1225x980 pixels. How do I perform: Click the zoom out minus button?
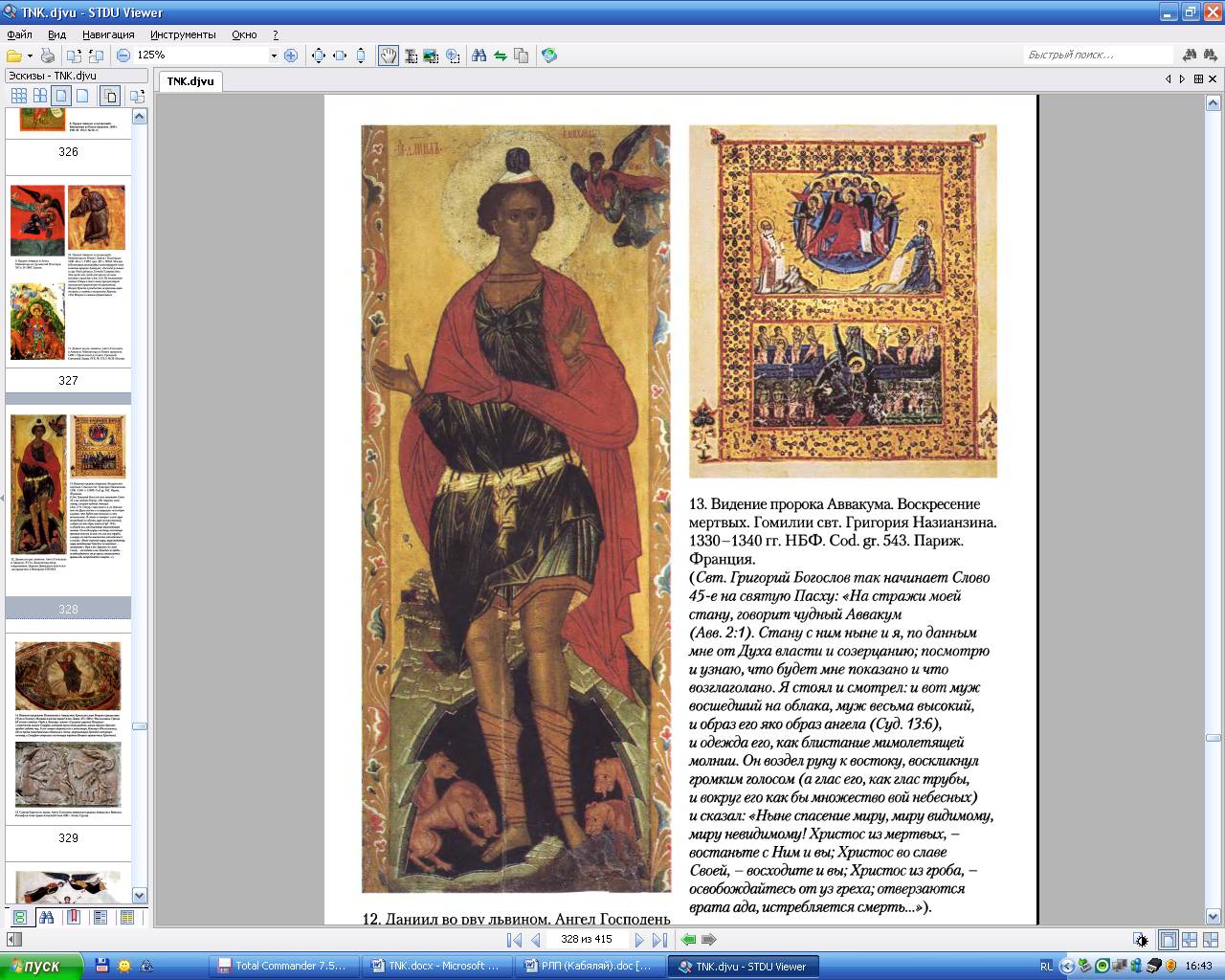pos(123,56)
